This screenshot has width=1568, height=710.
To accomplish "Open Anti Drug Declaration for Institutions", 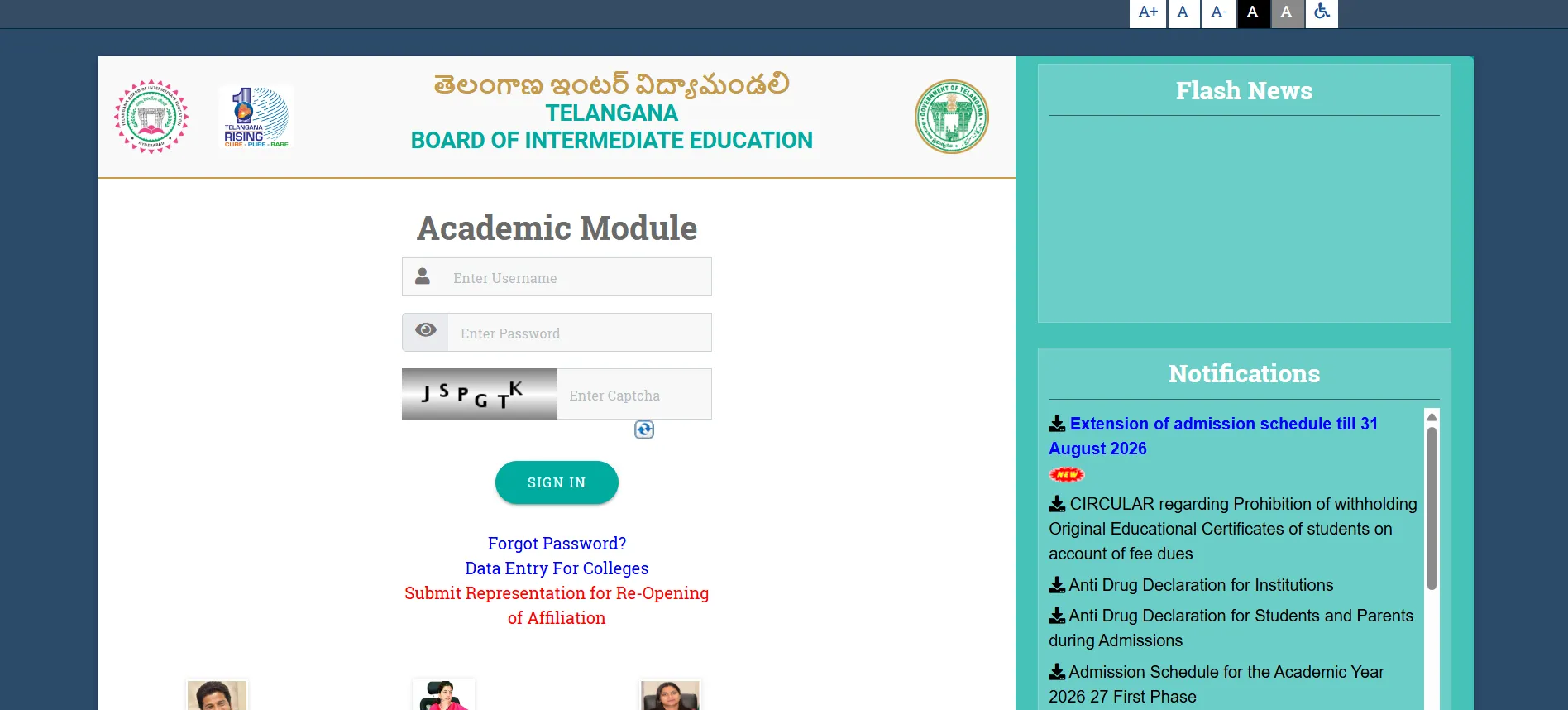I will 1202,585.
